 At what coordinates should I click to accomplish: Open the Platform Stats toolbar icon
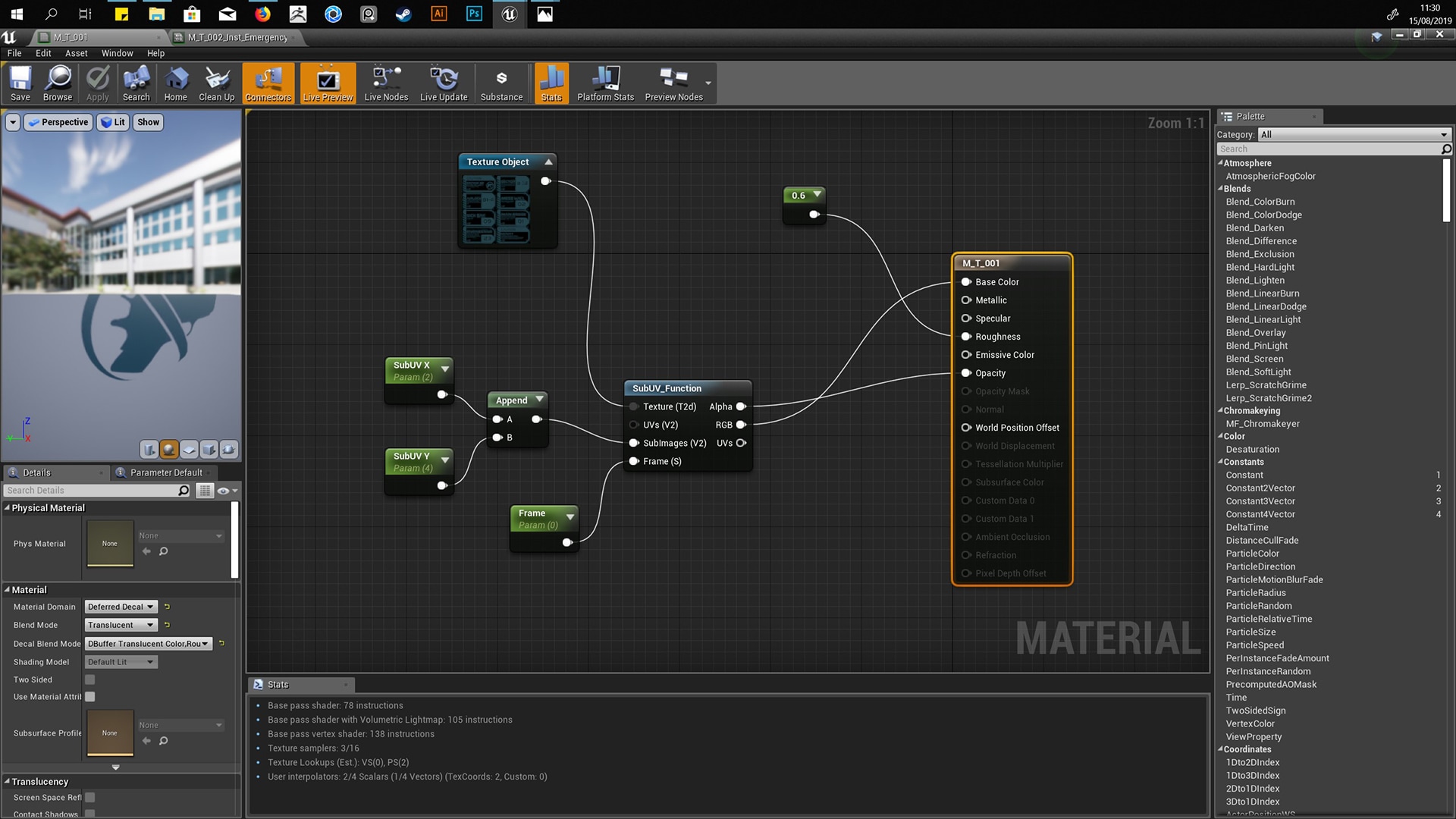click(605, 83)
